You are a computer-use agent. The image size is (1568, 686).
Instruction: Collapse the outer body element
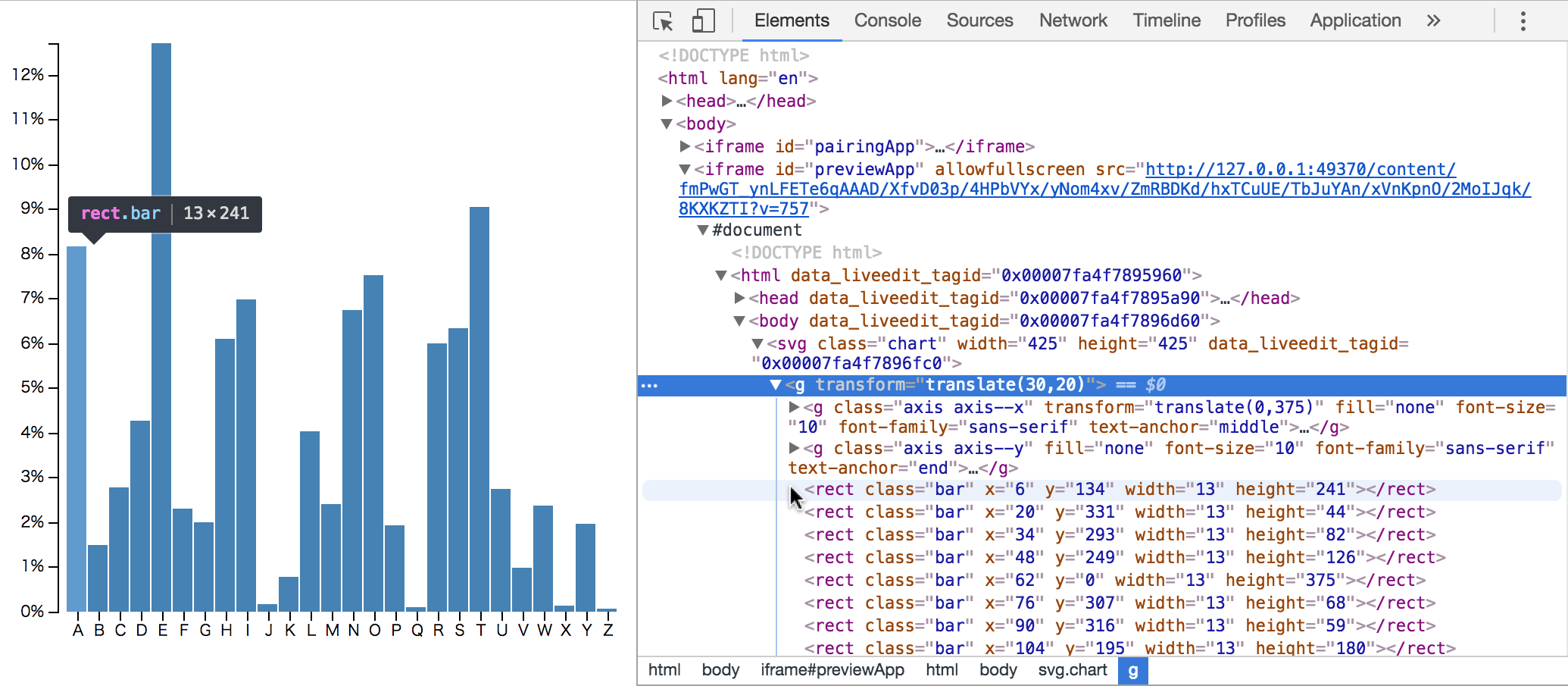(x=667, y=124)
